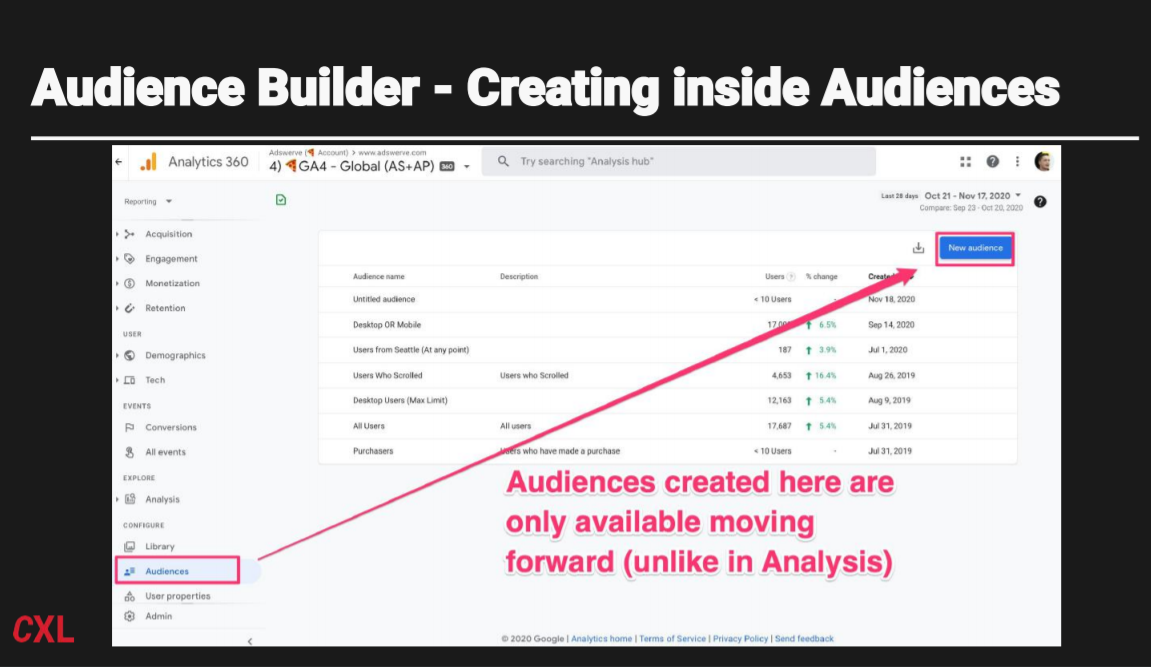Open the three-dot overflow menu icon
The height and width of the screenshot is (667, 1151).
(x=1017, y=160)
